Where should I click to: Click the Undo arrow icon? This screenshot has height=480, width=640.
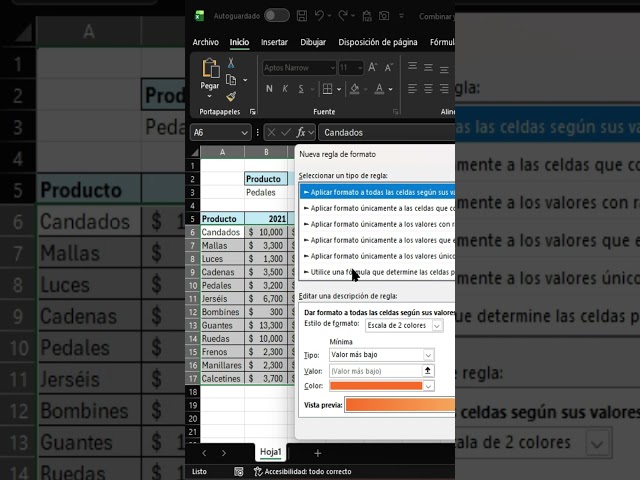point(319,16)
